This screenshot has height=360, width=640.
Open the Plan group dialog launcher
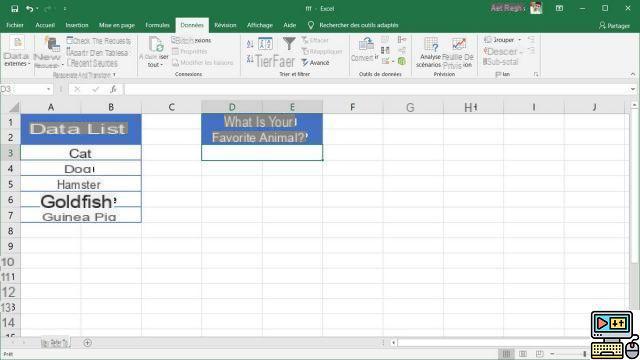pyautogui.click(x=536, y=75)
